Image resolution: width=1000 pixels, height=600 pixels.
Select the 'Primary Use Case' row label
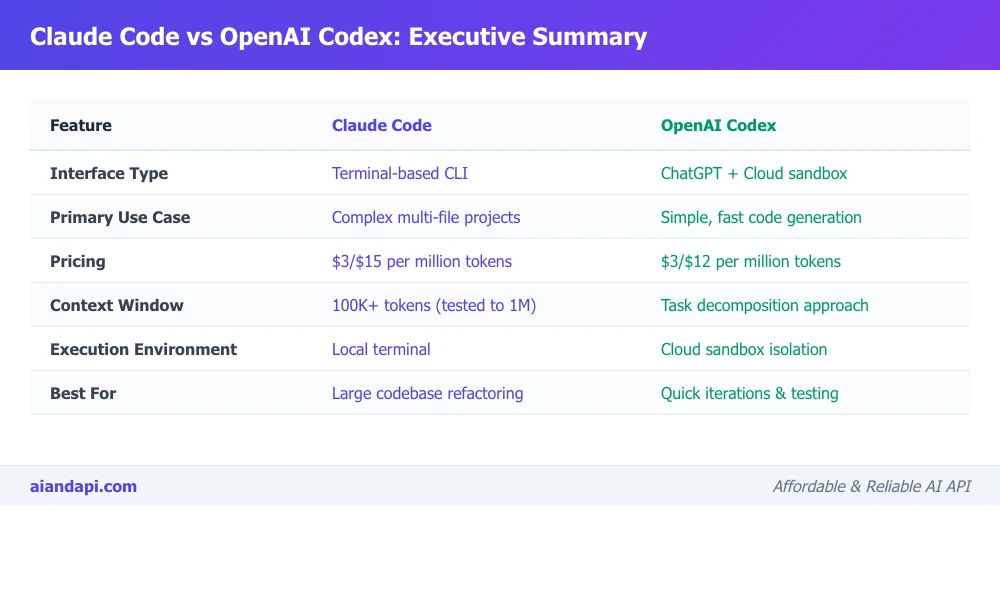point(120,217)
